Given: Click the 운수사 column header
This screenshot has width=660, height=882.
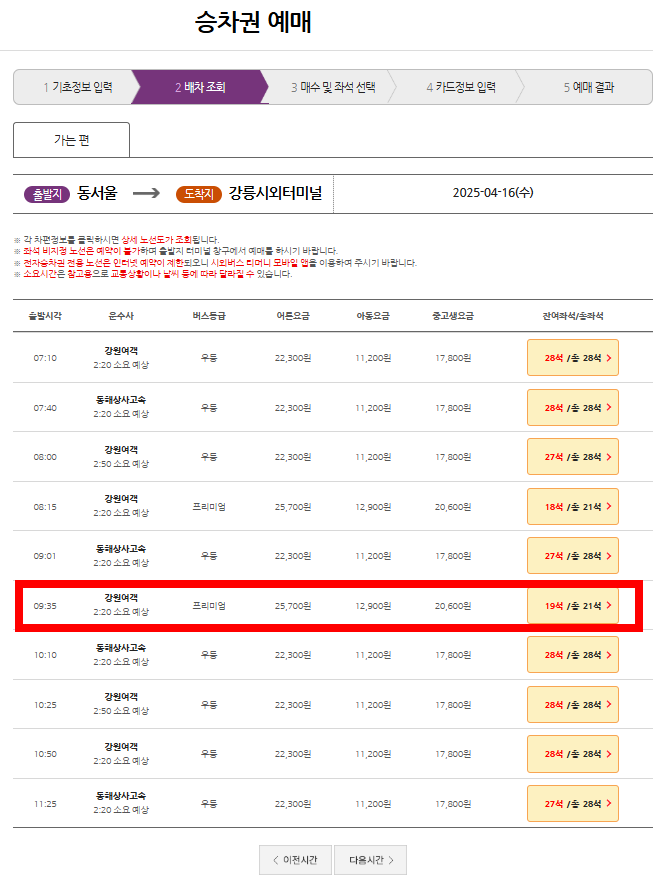Looking at the screenshot, I should 121,316.
